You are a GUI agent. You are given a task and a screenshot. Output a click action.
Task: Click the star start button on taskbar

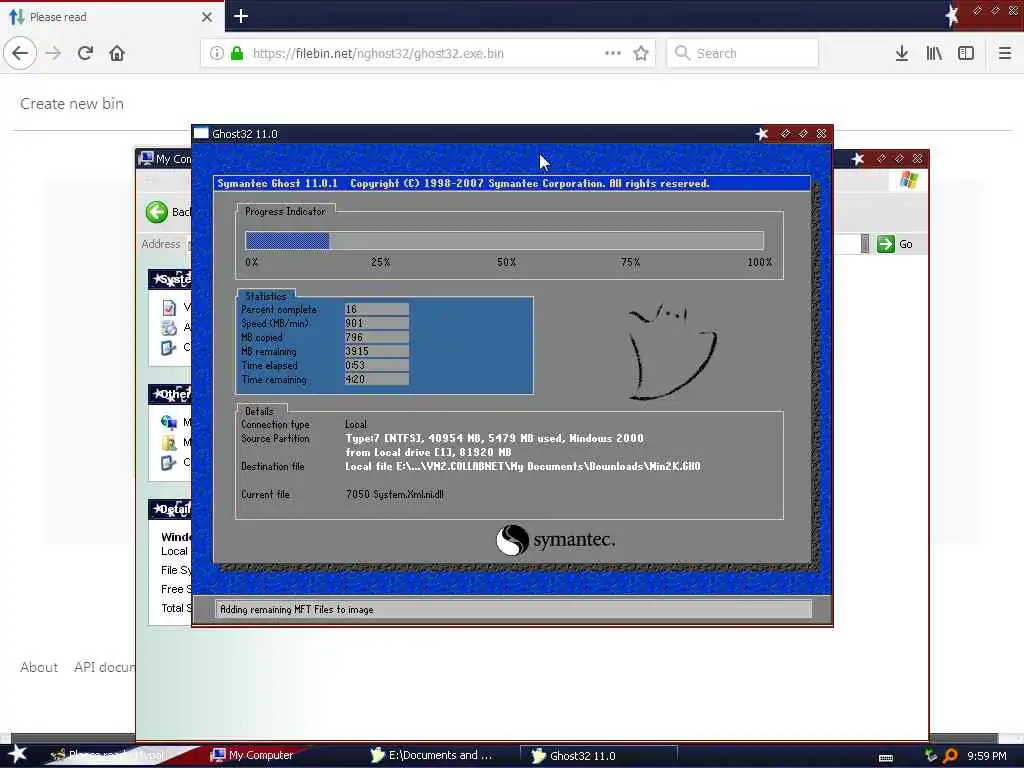click(17, 754)
